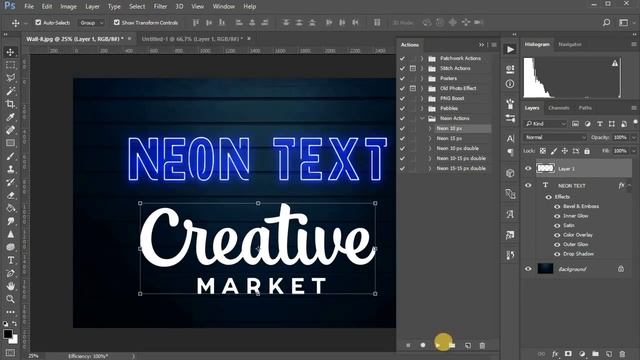640x360 pixels.
Task: Delete layer using Layers panel trash
Action: (x=622, y=353)
